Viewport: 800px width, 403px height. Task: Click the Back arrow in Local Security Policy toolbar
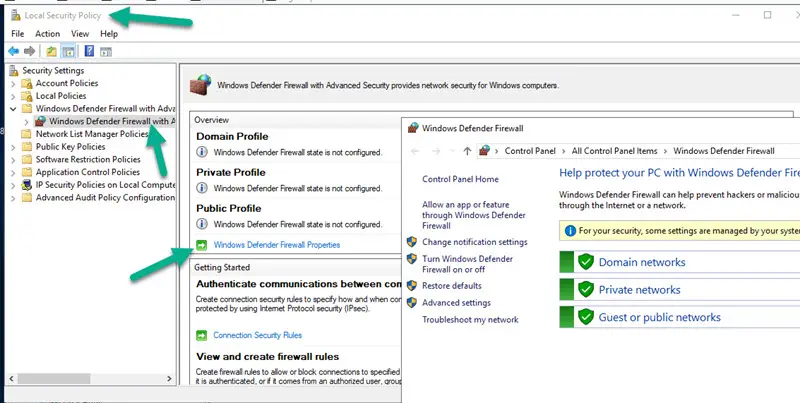13,51
